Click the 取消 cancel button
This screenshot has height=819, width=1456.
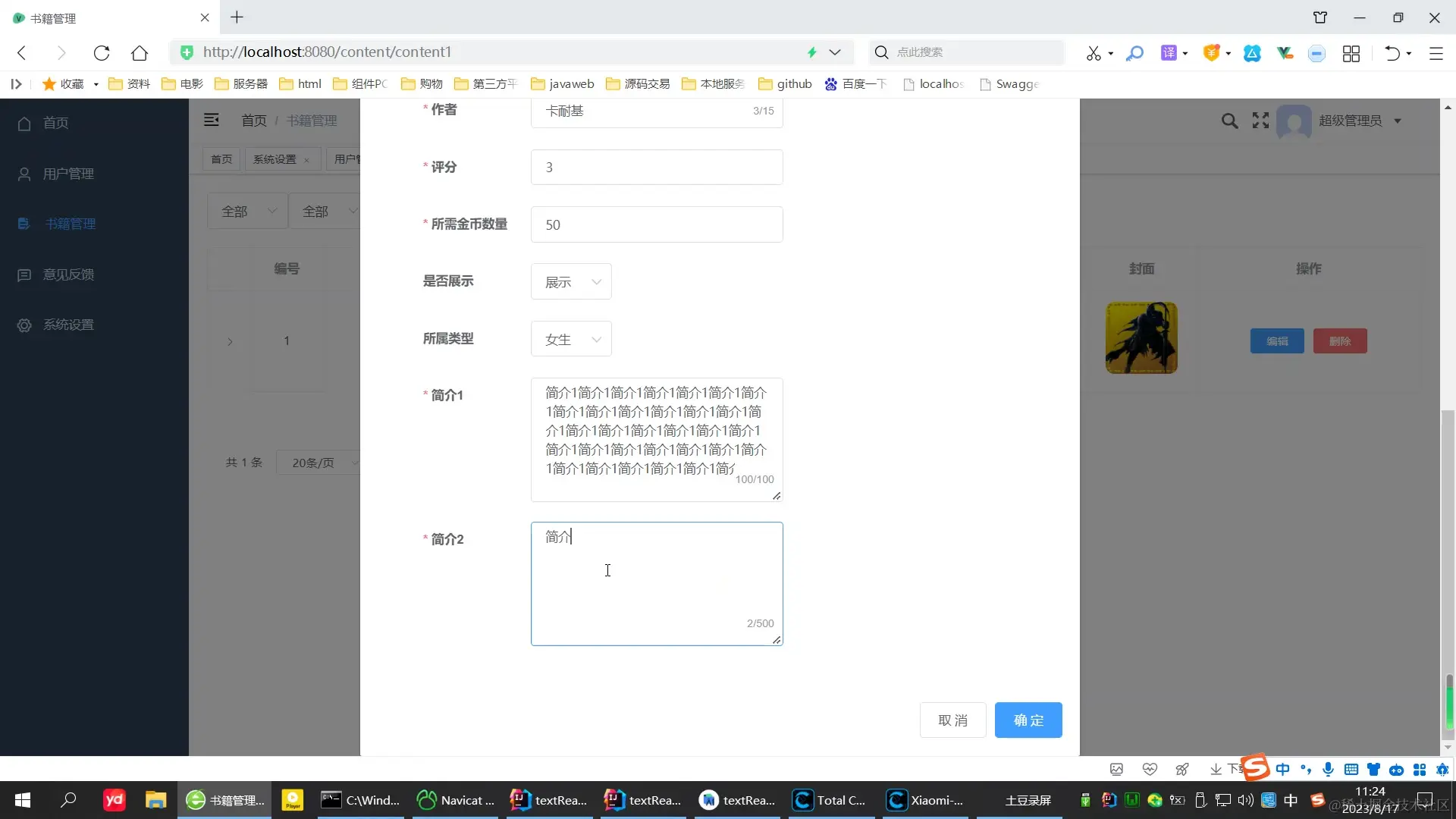(x=952, y=720)
